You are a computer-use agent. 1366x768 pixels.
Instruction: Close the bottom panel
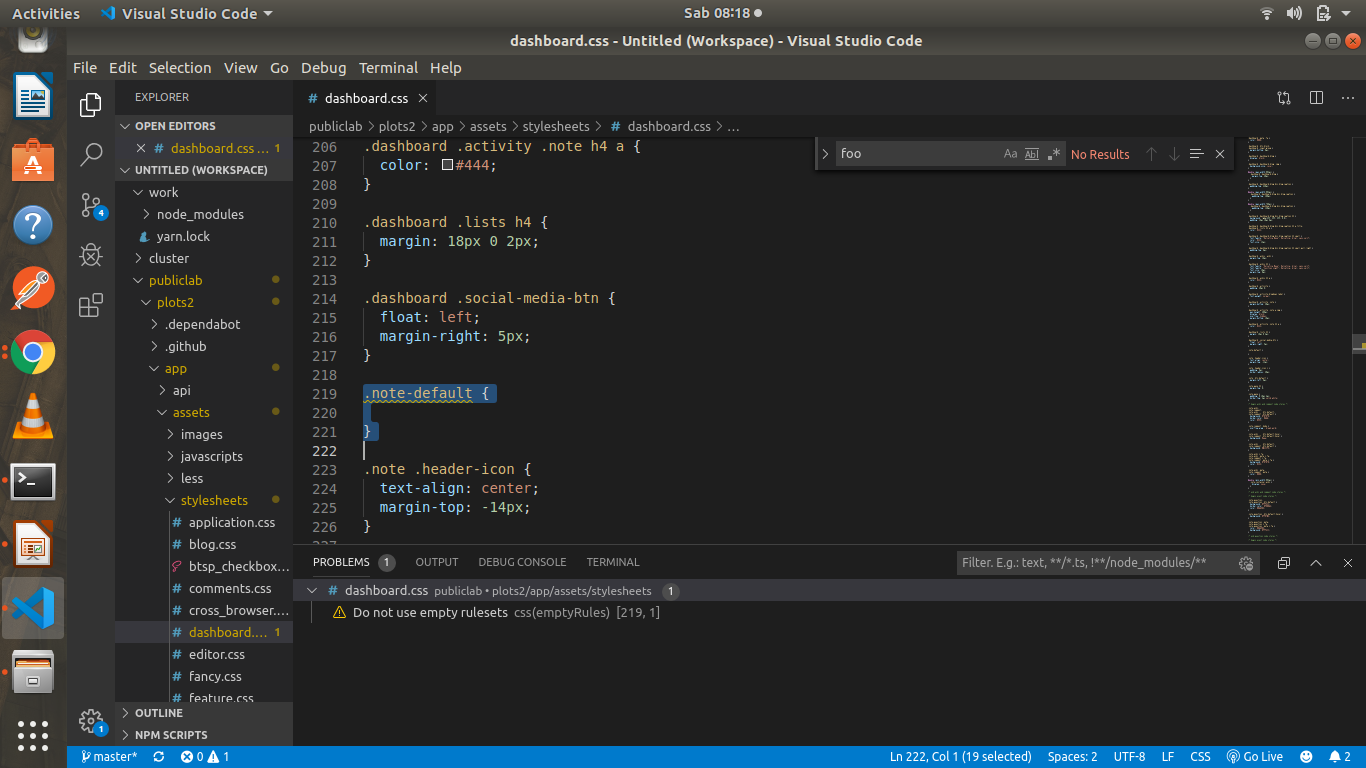click(1348, 563)
